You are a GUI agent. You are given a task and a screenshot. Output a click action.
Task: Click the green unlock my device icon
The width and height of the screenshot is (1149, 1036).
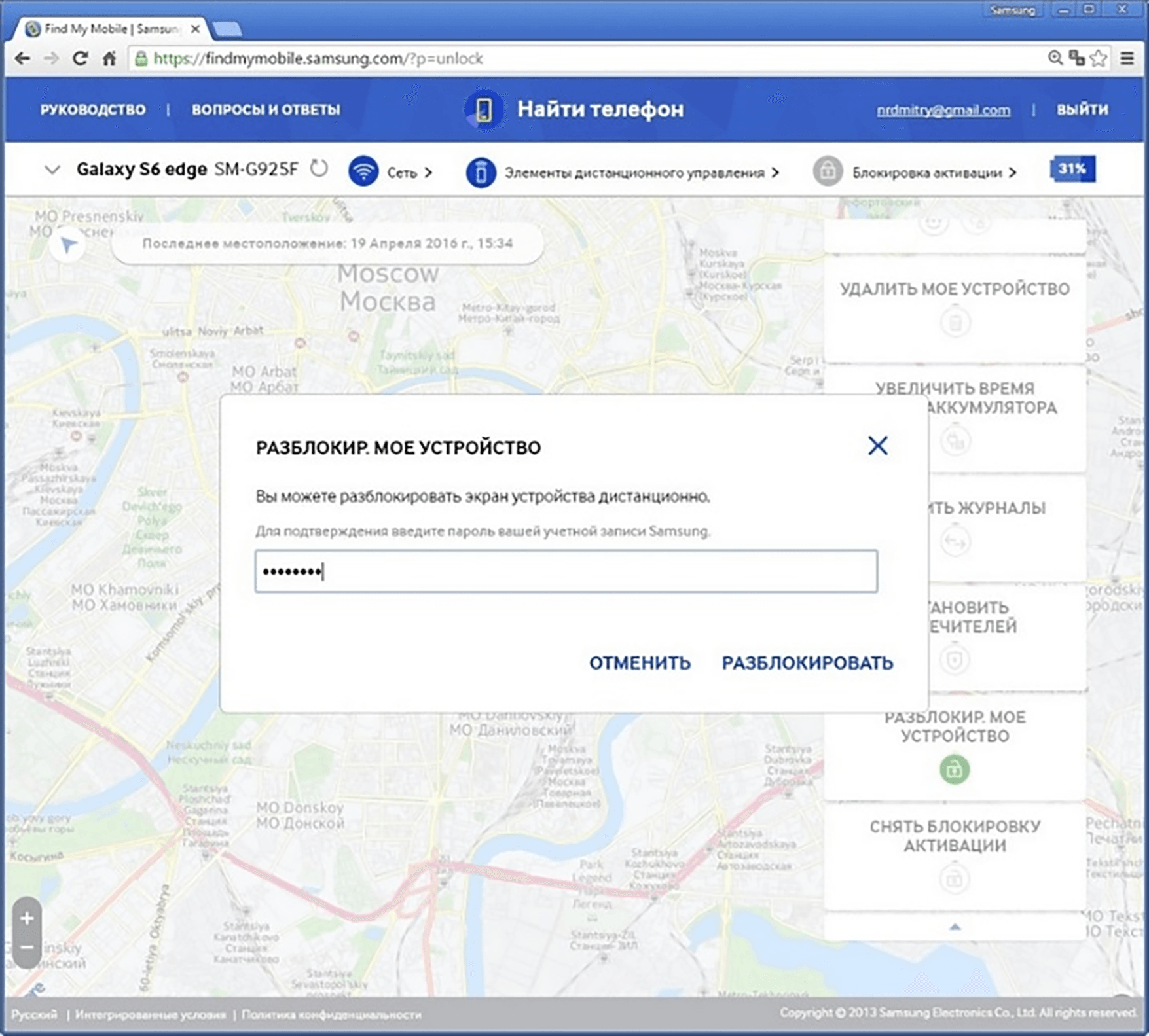(954, 770)
